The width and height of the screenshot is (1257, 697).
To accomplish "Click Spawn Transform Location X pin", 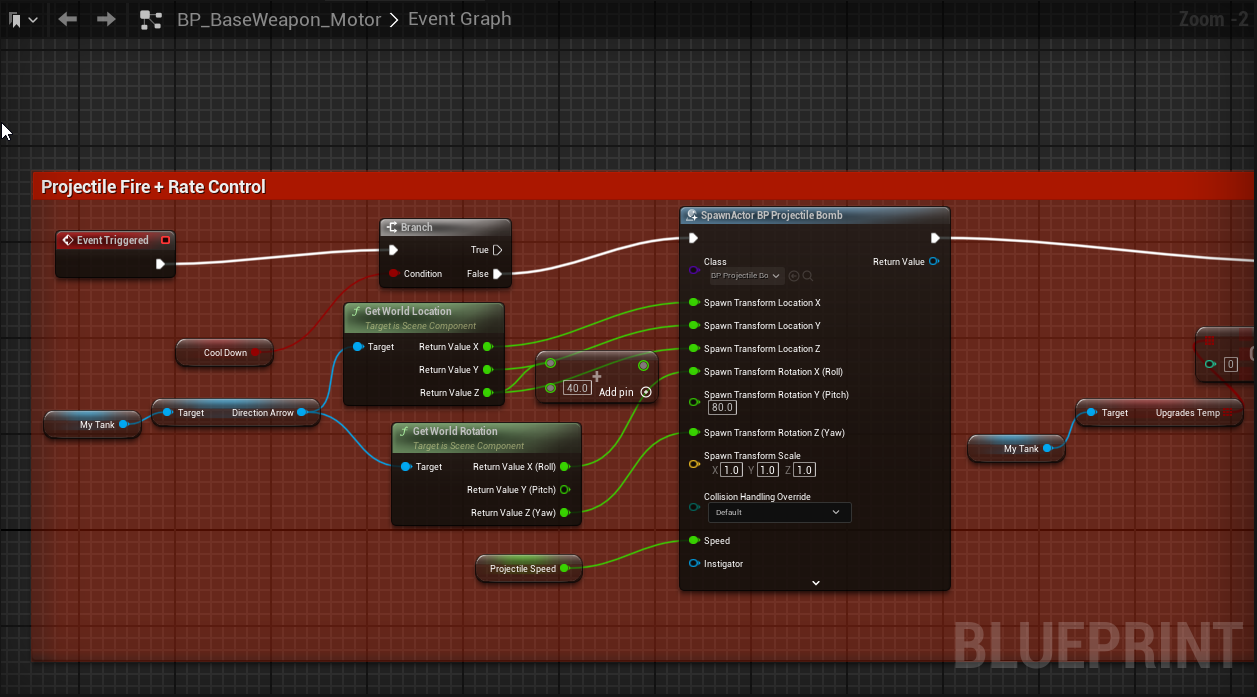I will coord(693,302).
